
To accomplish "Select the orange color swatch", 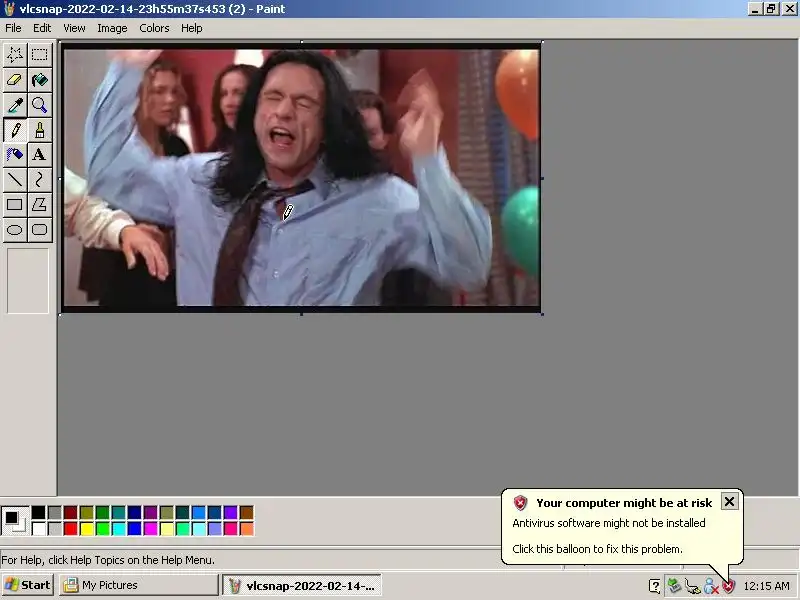I will point(246,529).
